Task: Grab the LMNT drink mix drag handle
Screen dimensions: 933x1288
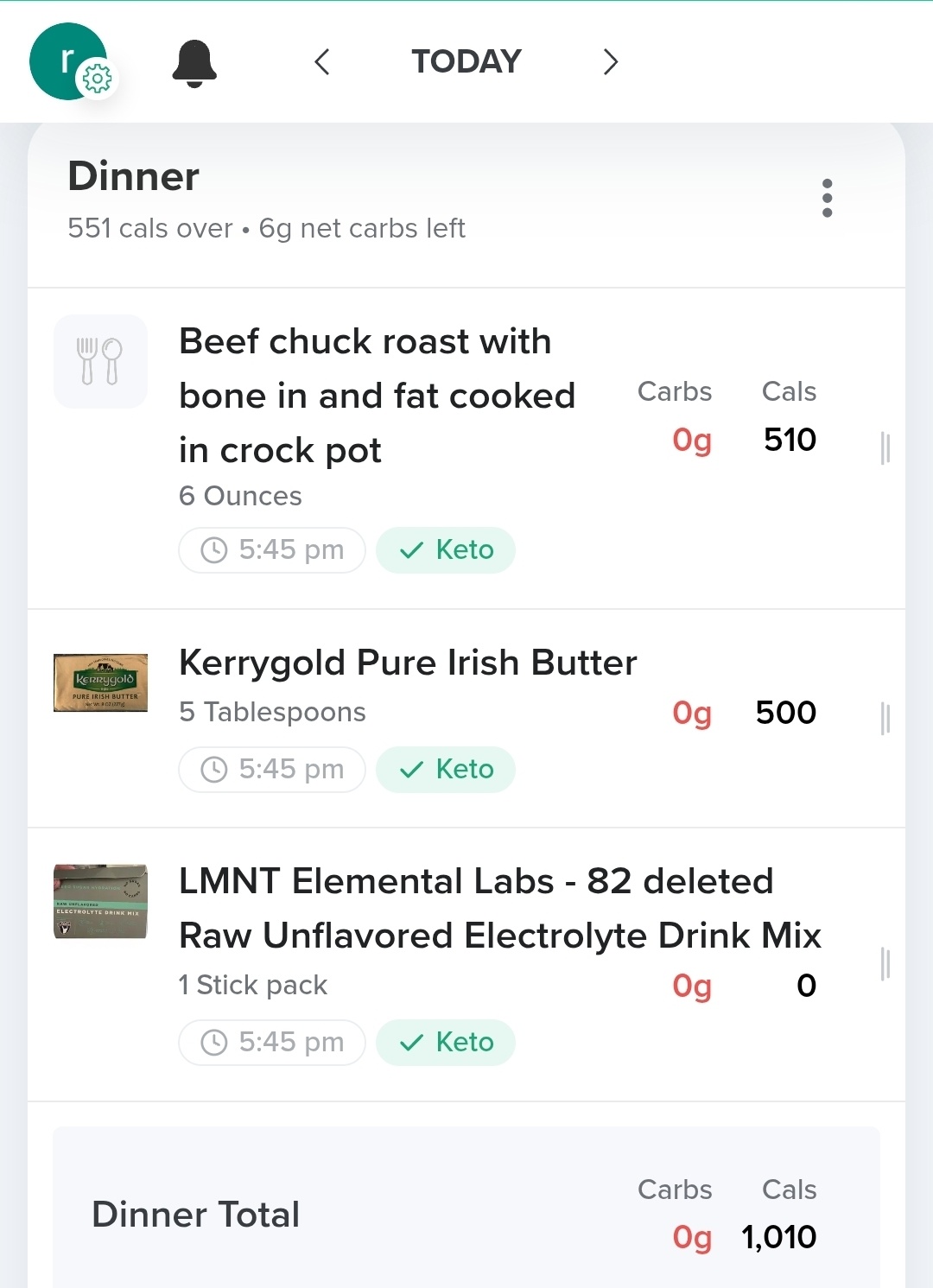Action: [885, 964]
